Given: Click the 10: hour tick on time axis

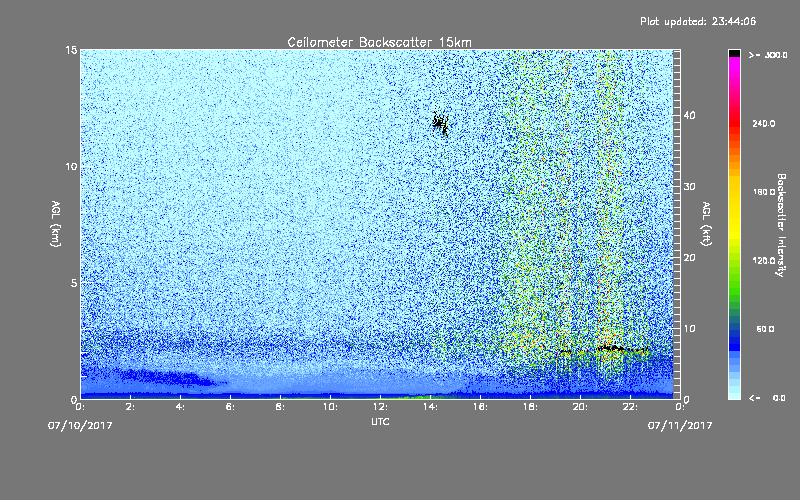Looking at the screenshot, I should [x=330, y=407].
